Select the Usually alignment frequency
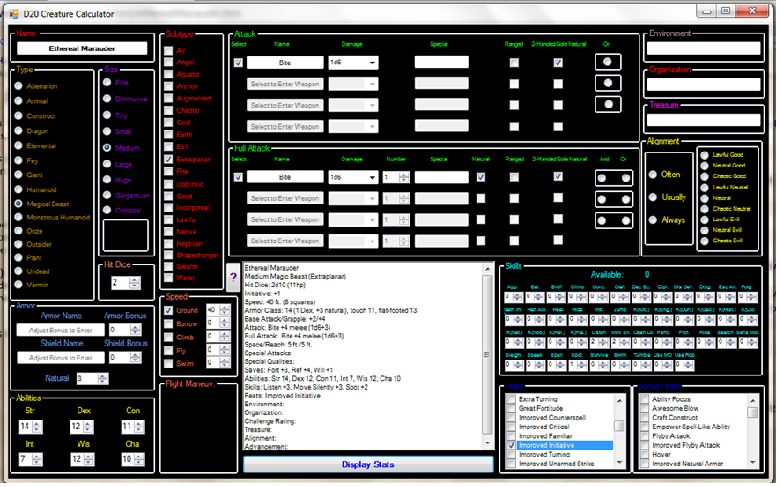Screen dimensions: 780x487 [x=652, y=197]
